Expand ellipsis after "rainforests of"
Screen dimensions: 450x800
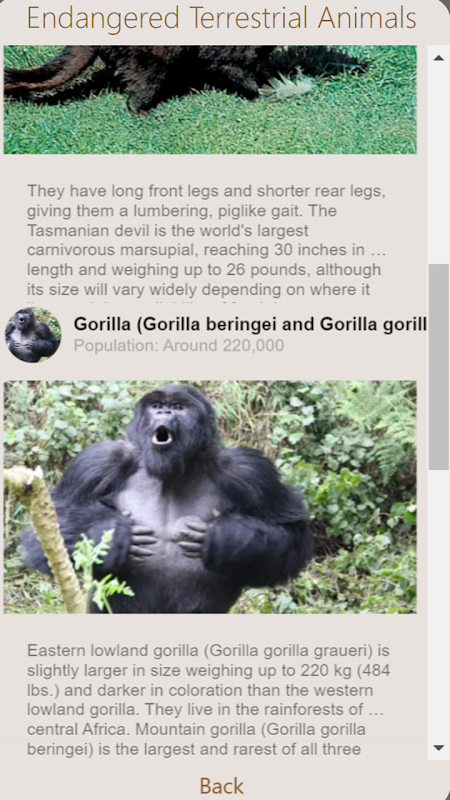click(x=376, y=710)
